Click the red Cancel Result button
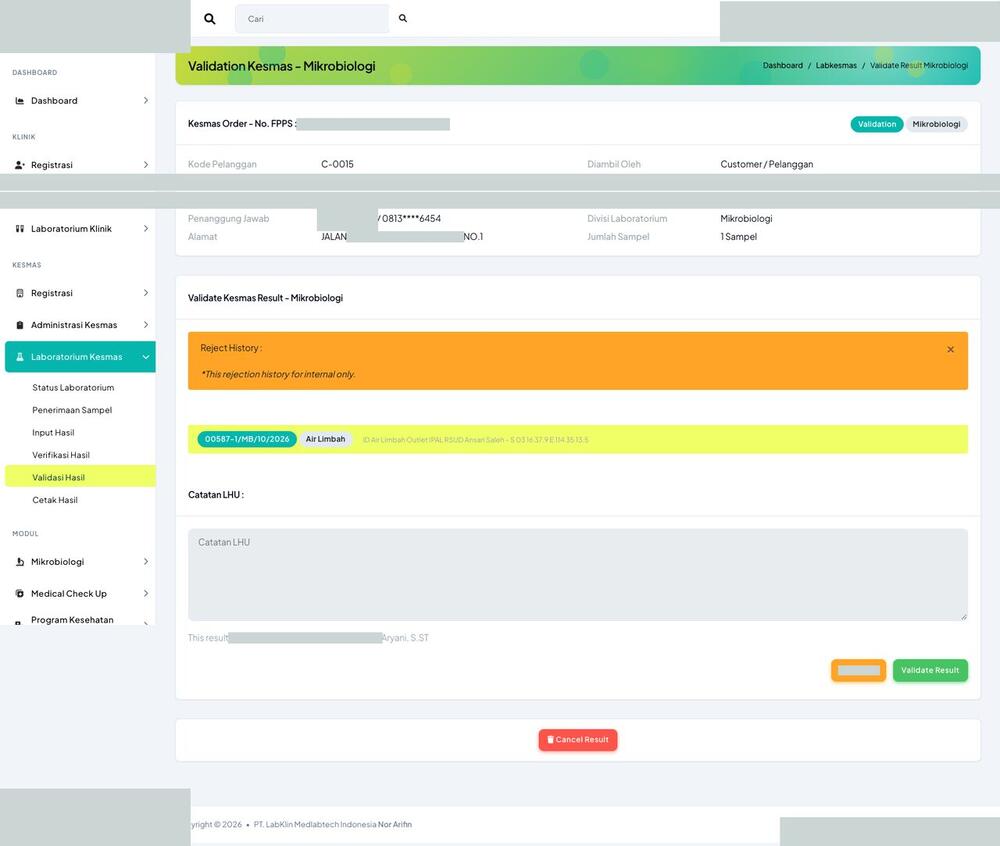 point(578,740)
